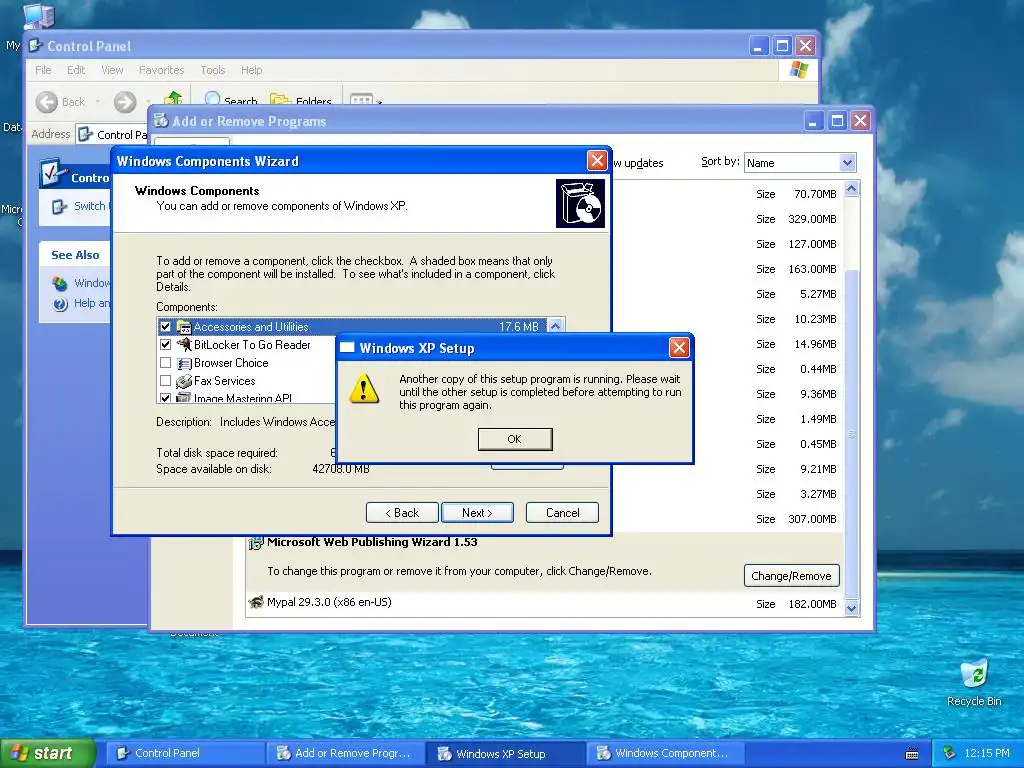Click Folders in Control Panel toolbar
The height and width of the screenshot is (768, 1024).
pyautogui.click(x=301, y=100)
